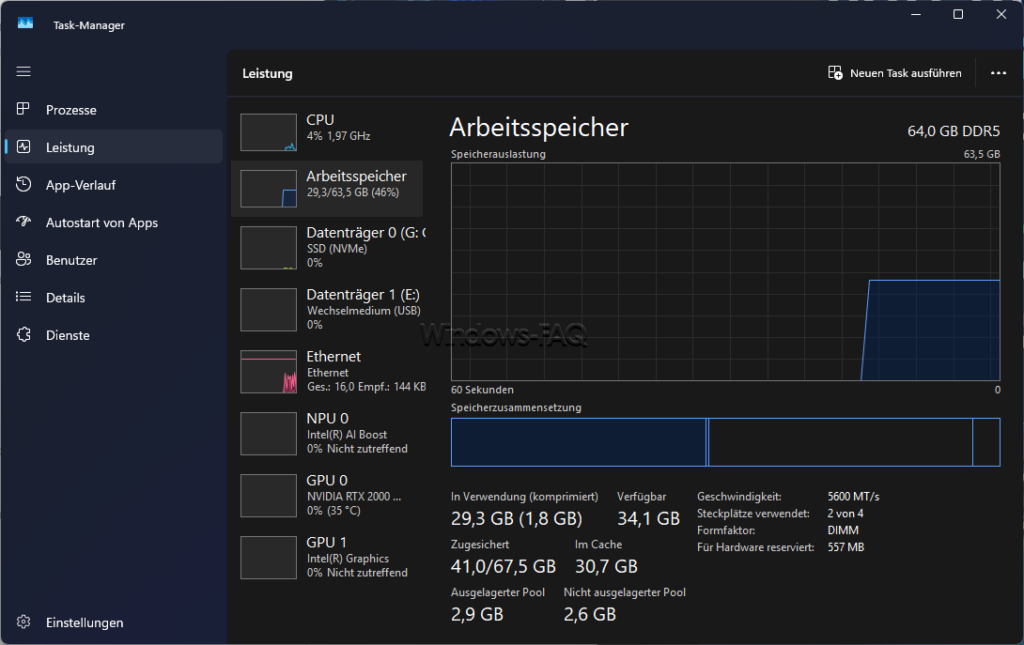
Task: Select the GPU 1 mini graph thumbnail
Action: coord(268,558)
